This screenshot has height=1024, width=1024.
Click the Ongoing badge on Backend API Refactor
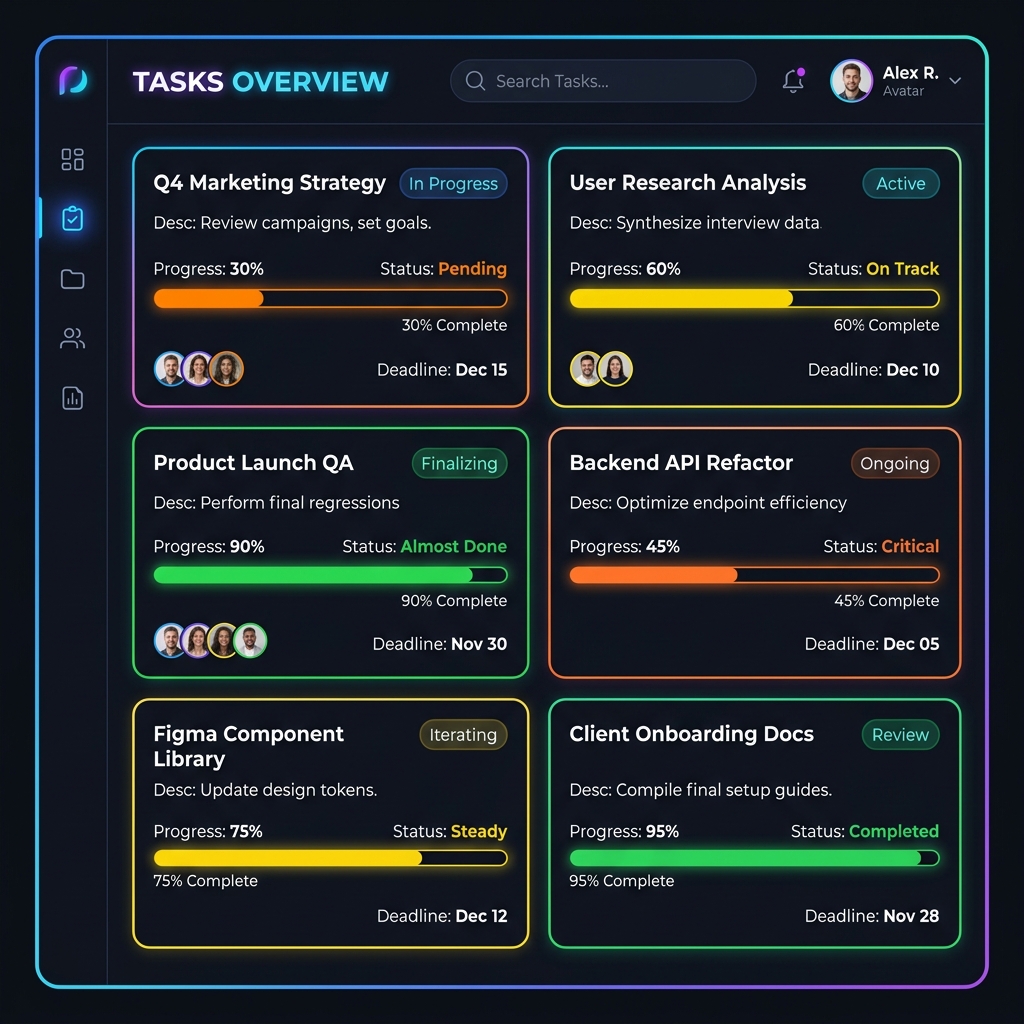coord(895,463)
